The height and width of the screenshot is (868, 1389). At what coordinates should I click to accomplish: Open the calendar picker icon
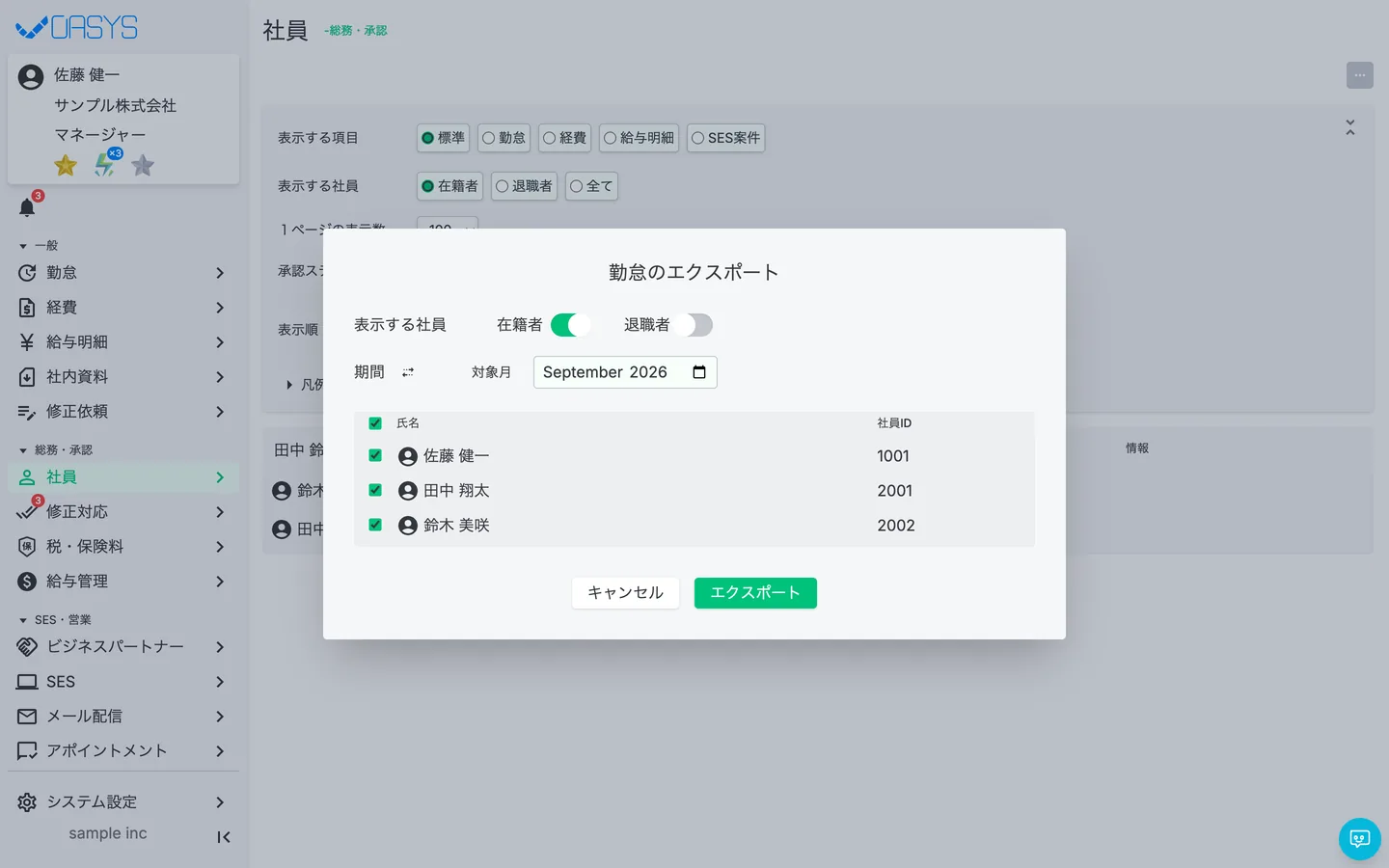pyautogui.click(x=699, y=372)
